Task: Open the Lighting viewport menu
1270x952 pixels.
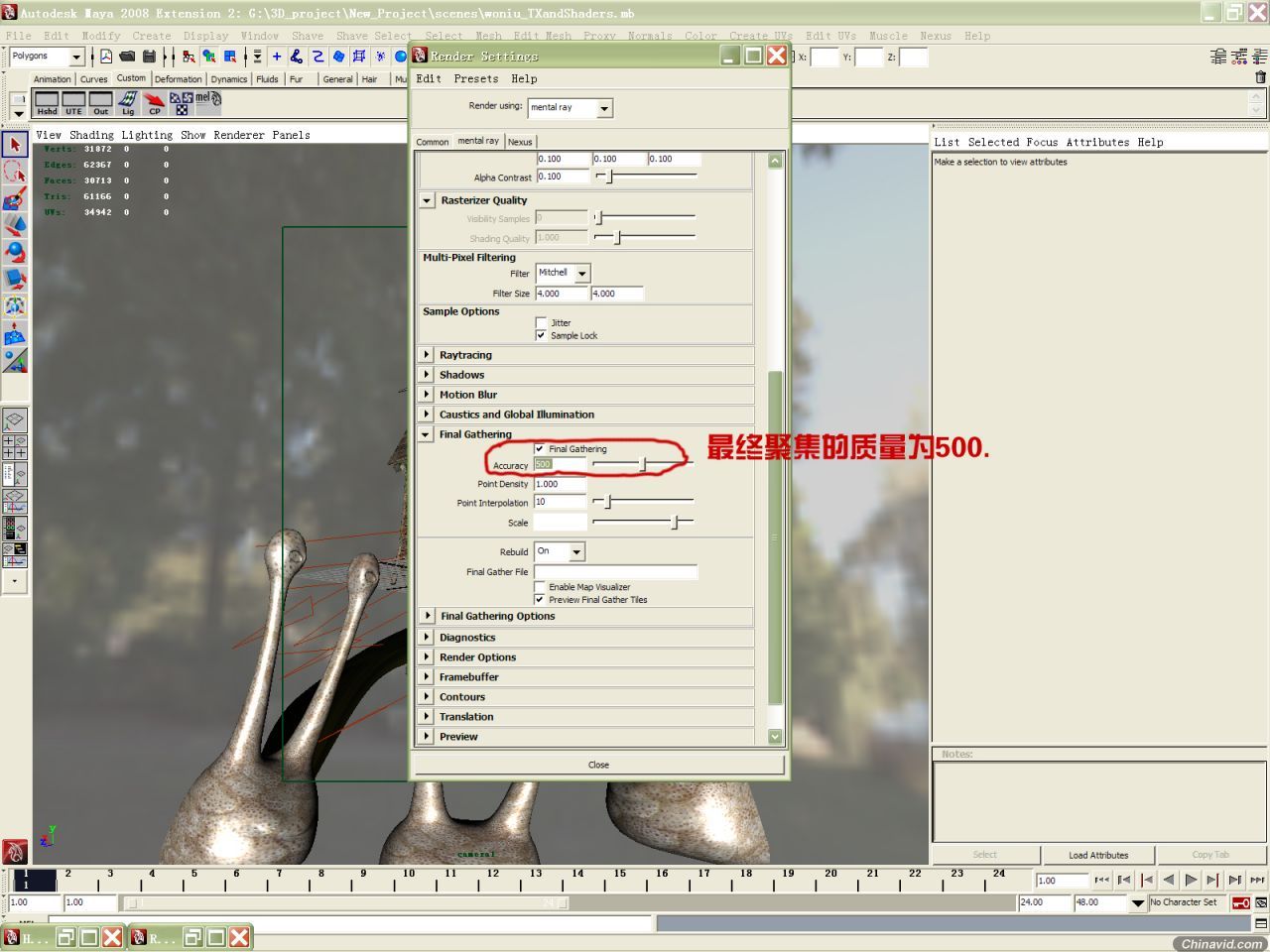Action: [147, 135]
